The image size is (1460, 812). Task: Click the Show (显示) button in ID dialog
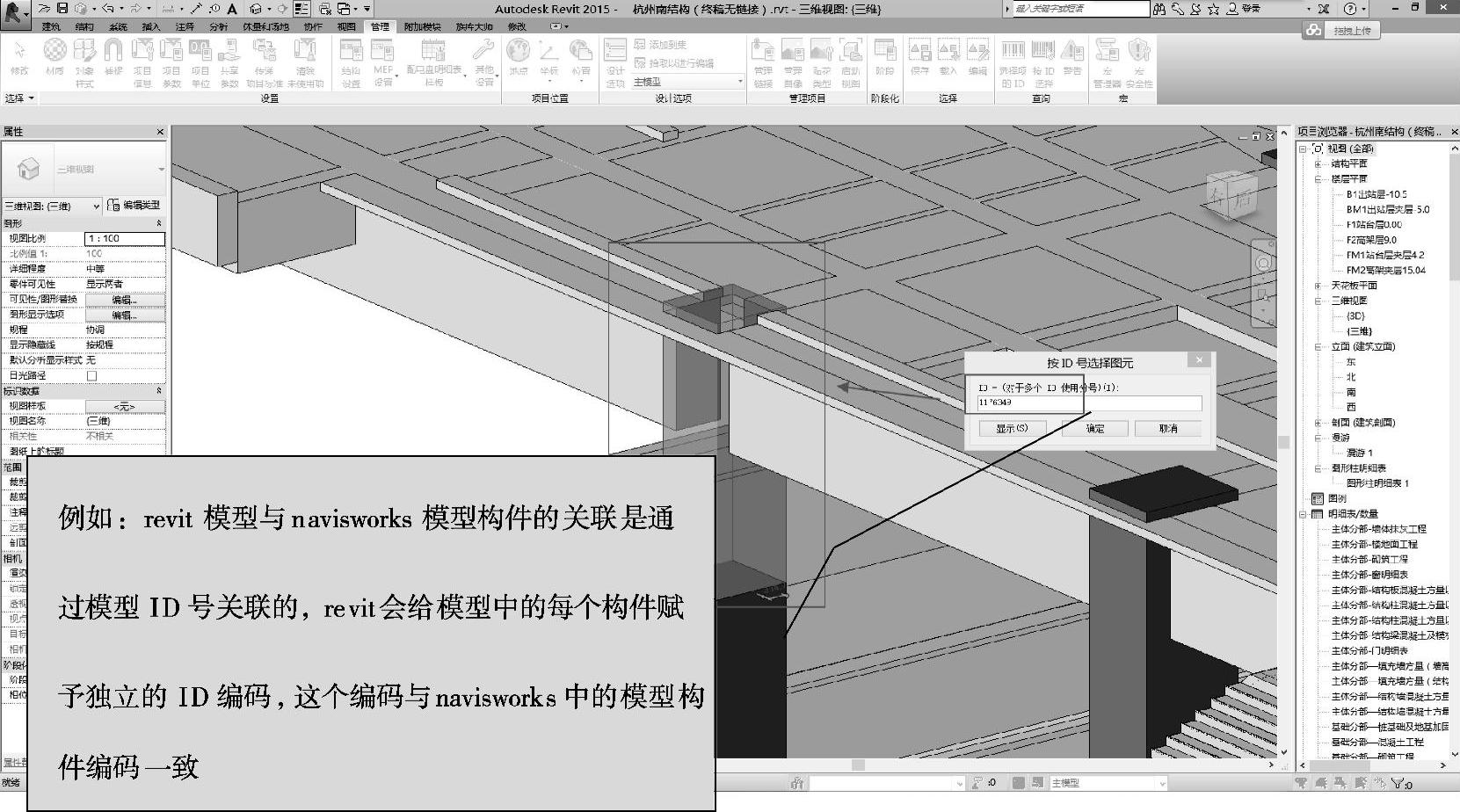click(1011, 428)
